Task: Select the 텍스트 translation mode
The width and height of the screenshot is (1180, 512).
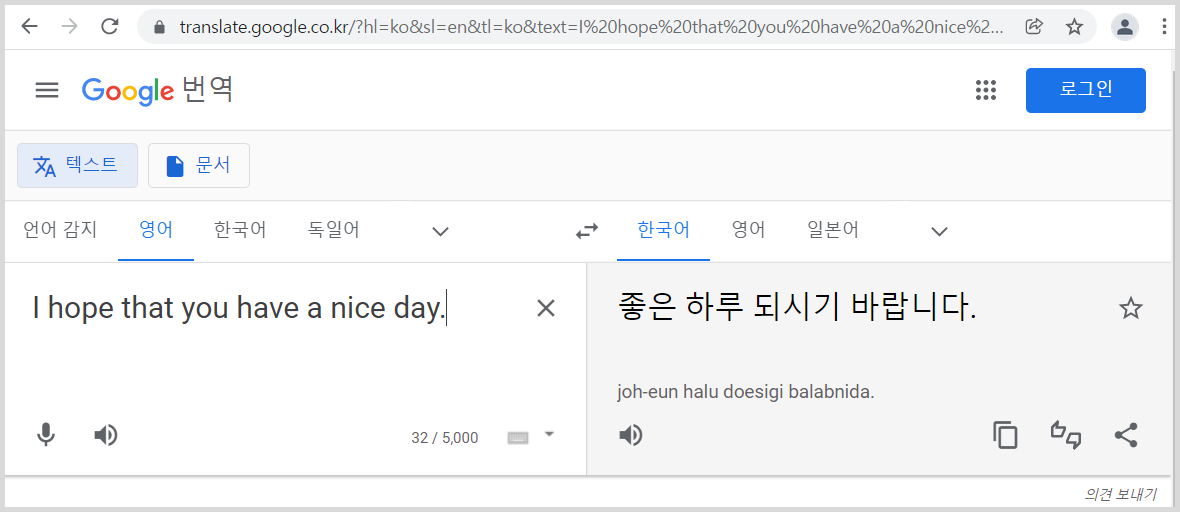Action: click(x=78, y=166)
